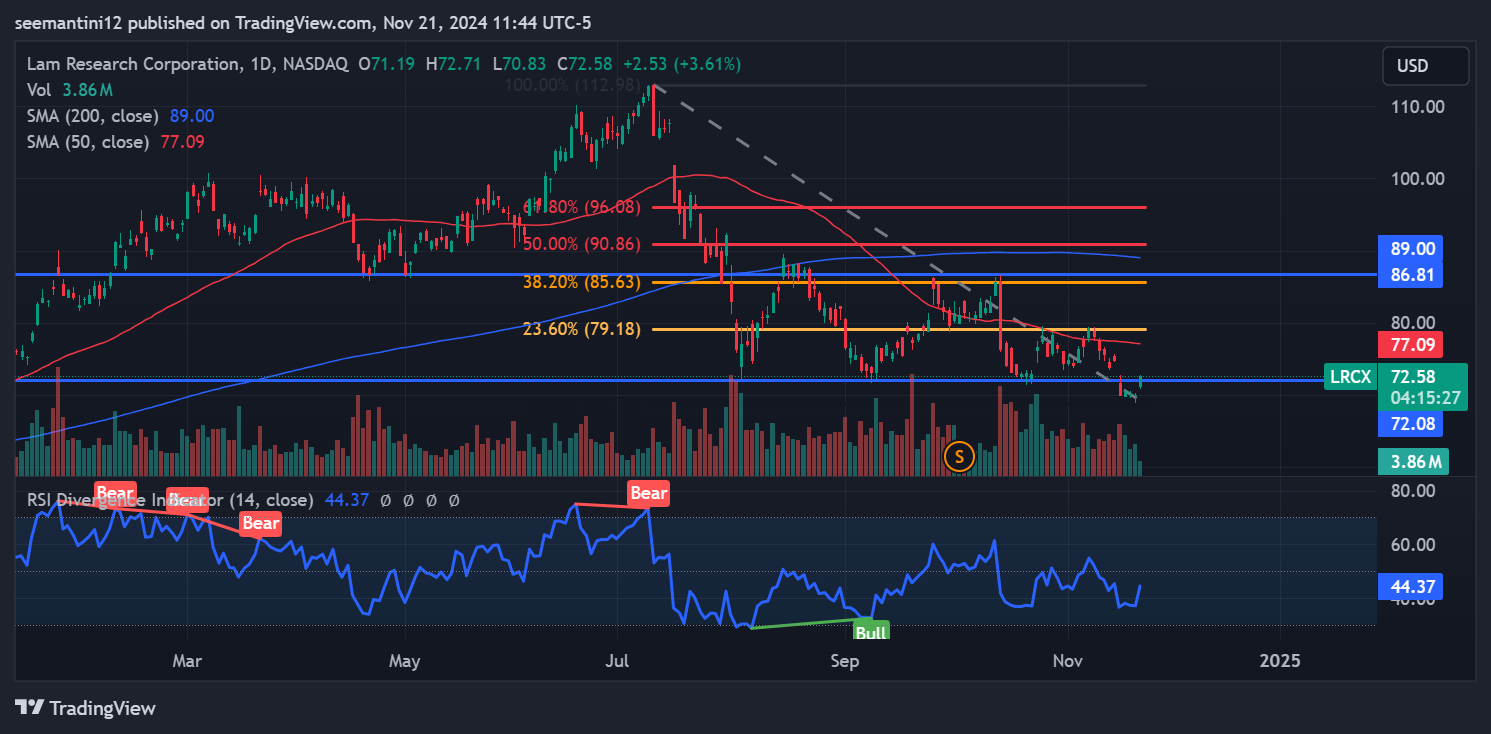Click the 38.20% (85.63) Fibonacci label
The height and width of the screenshot is (734, 1491).
(x=582, y=282)
